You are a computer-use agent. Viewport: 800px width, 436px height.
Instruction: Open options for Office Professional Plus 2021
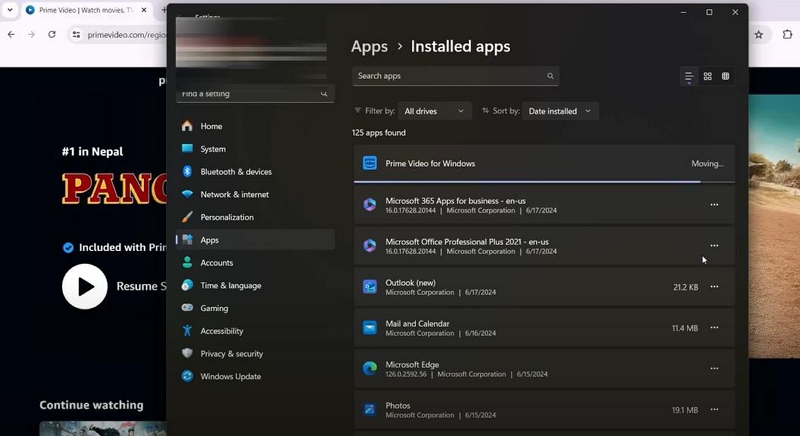714,245
